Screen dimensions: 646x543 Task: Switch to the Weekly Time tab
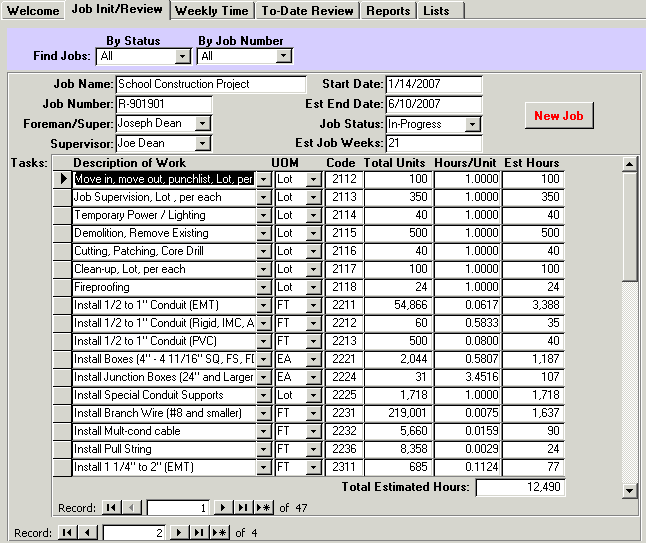click(212, 10)
